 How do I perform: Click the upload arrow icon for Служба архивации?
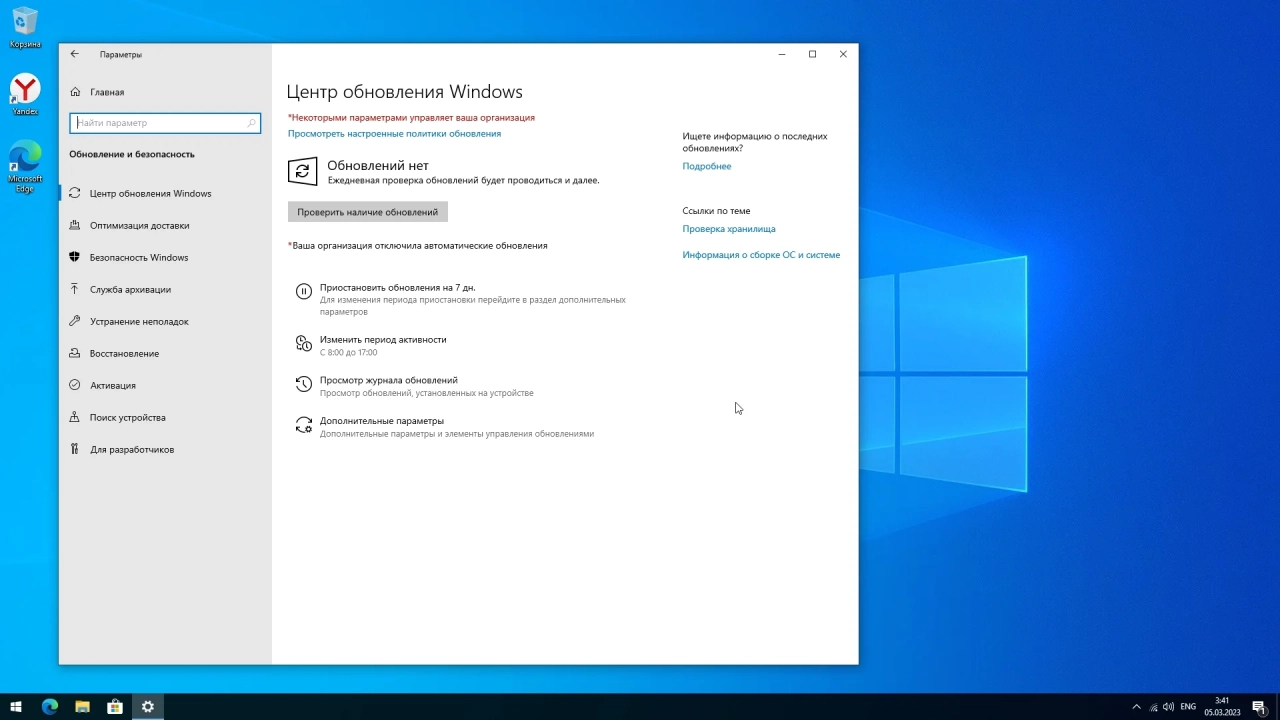pos(75,289)
